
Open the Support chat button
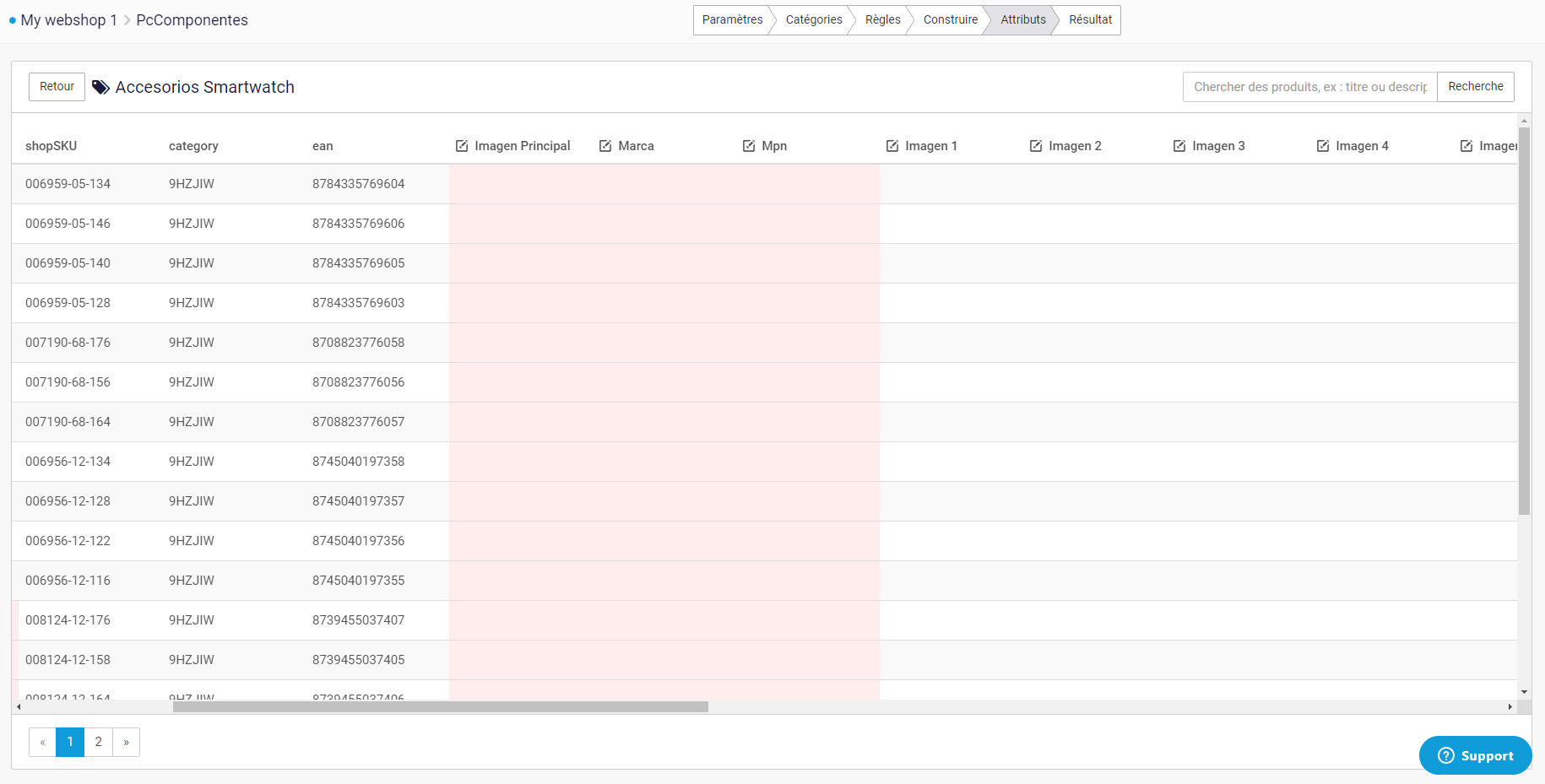pyautogui.click(x=1475, y=755)
